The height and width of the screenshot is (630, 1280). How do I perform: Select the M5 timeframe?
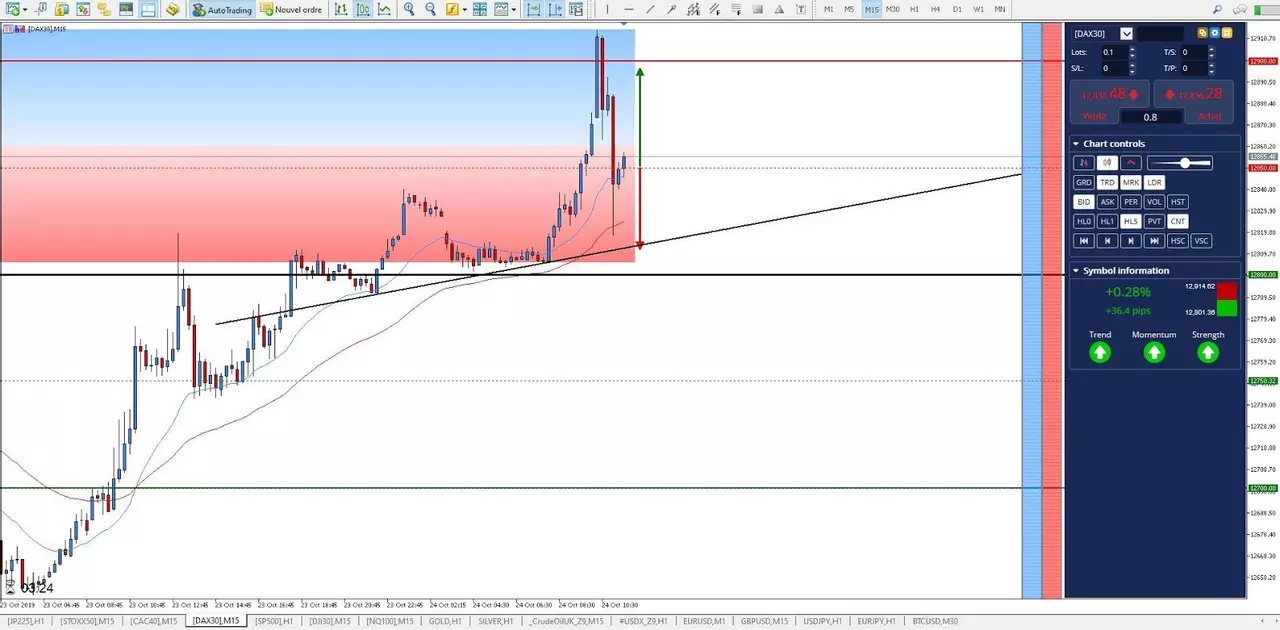coord(849,9)
